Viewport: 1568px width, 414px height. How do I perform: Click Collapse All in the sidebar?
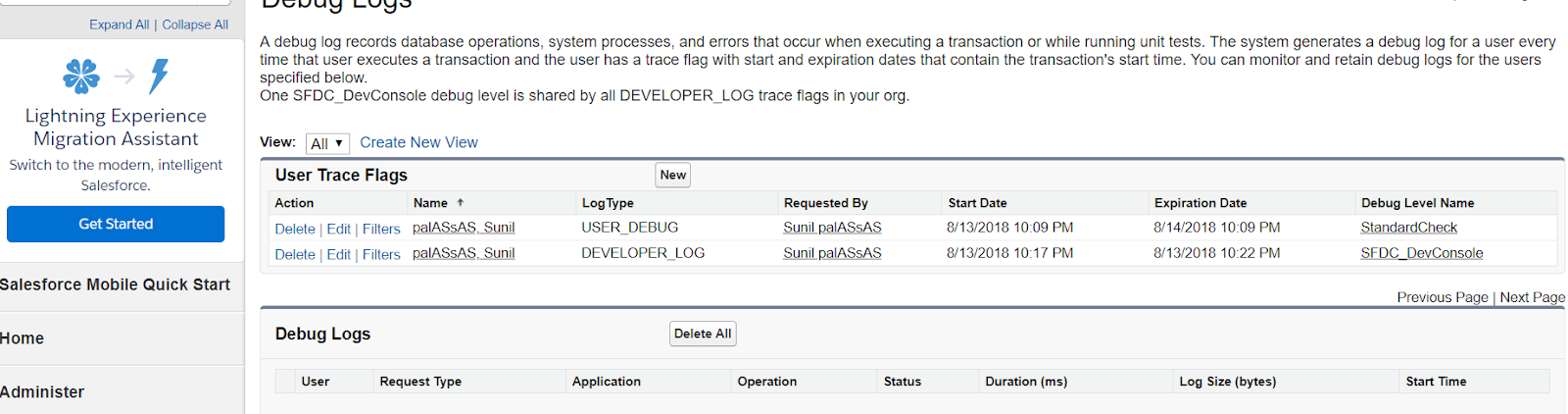[195, 25]
